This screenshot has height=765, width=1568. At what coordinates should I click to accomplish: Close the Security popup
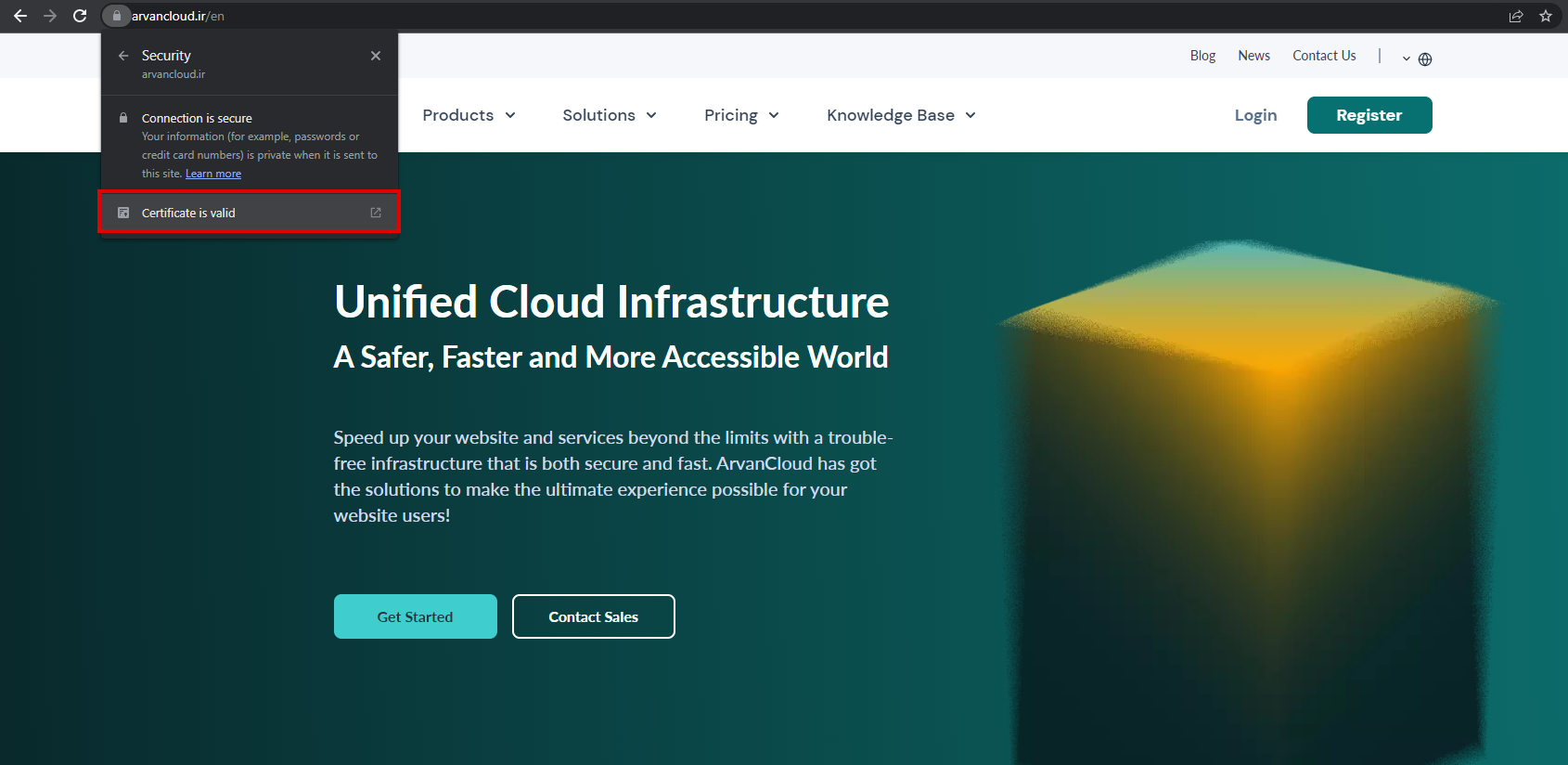tap(376, 56)
